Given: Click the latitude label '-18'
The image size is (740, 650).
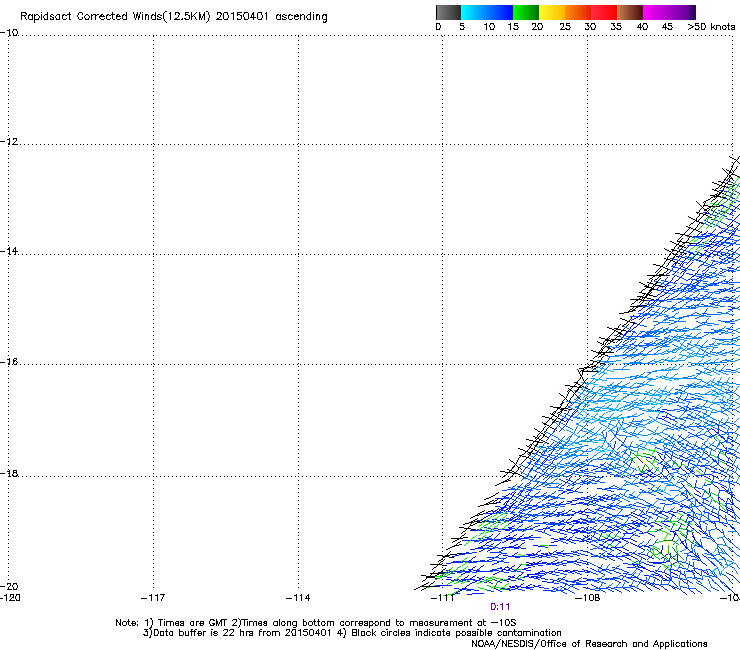Looking at the screenshot, I should click(9, 473).
